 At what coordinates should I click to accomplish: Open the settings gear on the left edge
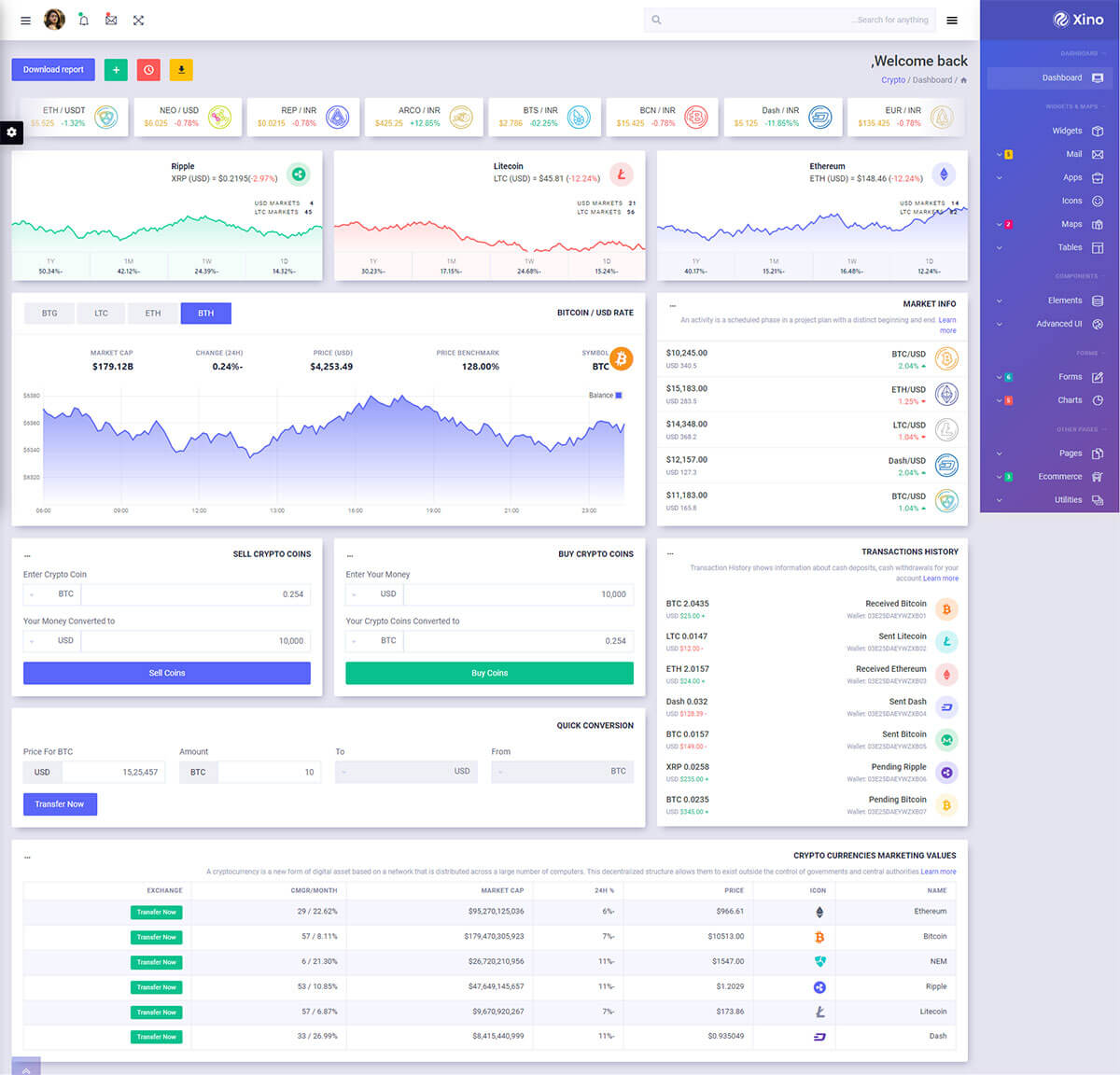click(x=11, y=133)
